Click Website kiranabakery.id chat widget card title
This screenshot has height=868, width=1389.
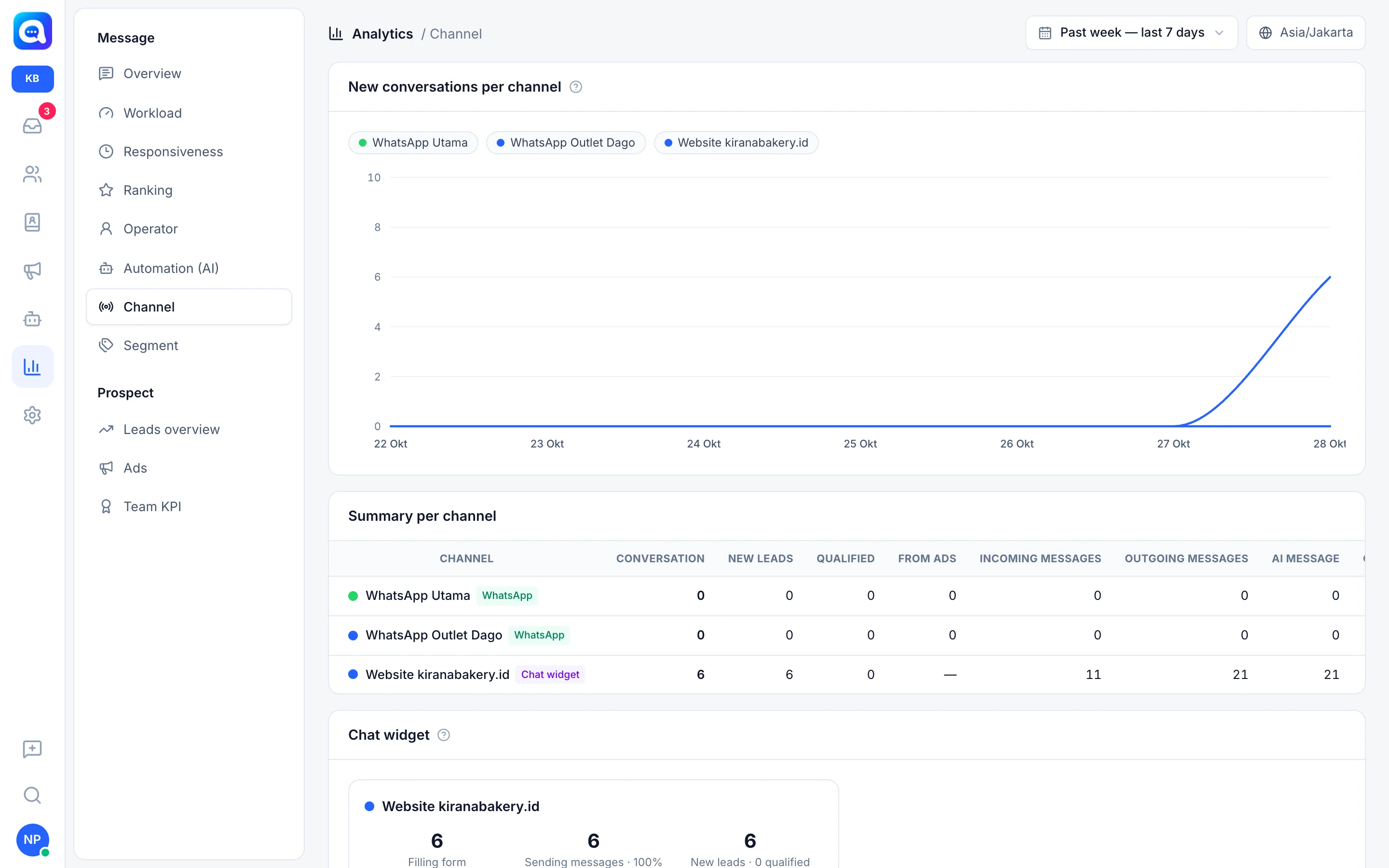(460, 806)
